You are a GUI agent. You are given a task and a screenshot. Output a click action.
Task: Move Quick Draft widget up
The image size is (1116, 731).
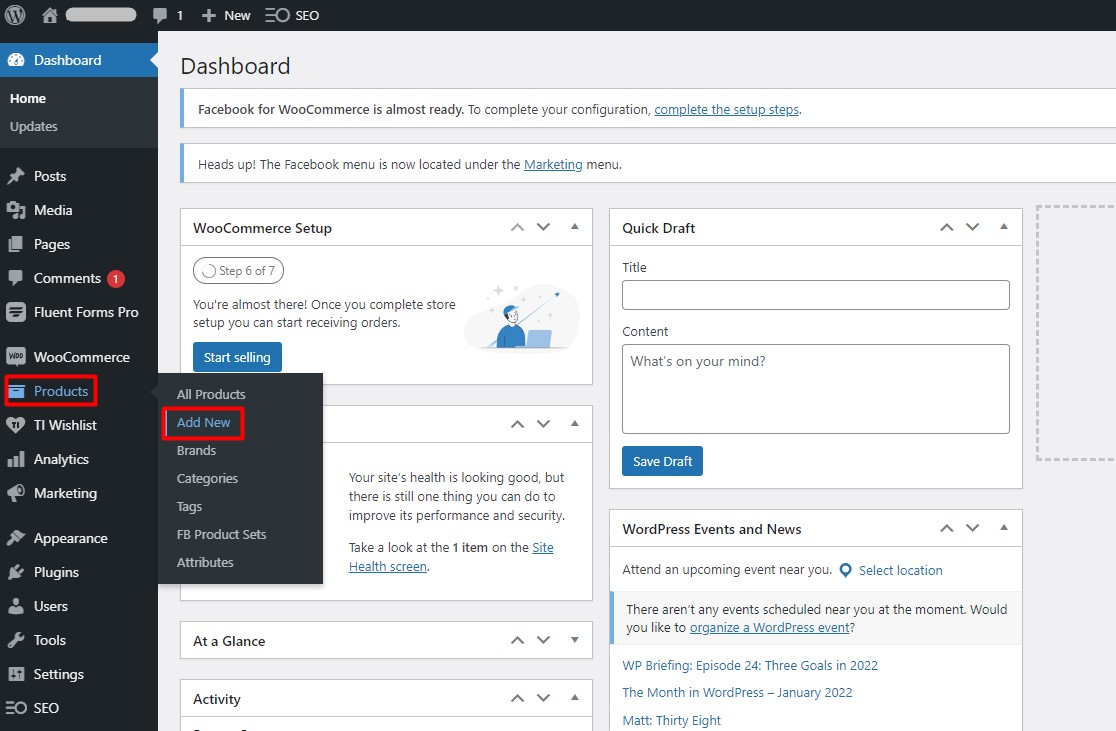point(947,227)
